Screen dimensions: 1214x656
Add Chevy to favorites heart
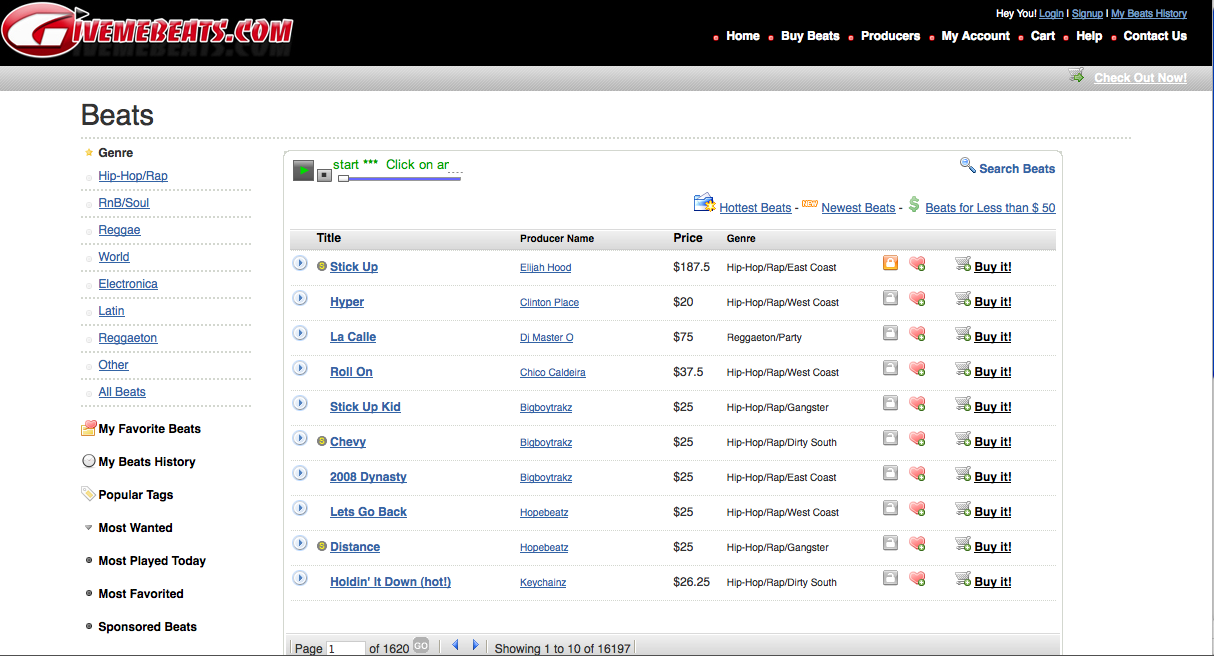(917, 439)
